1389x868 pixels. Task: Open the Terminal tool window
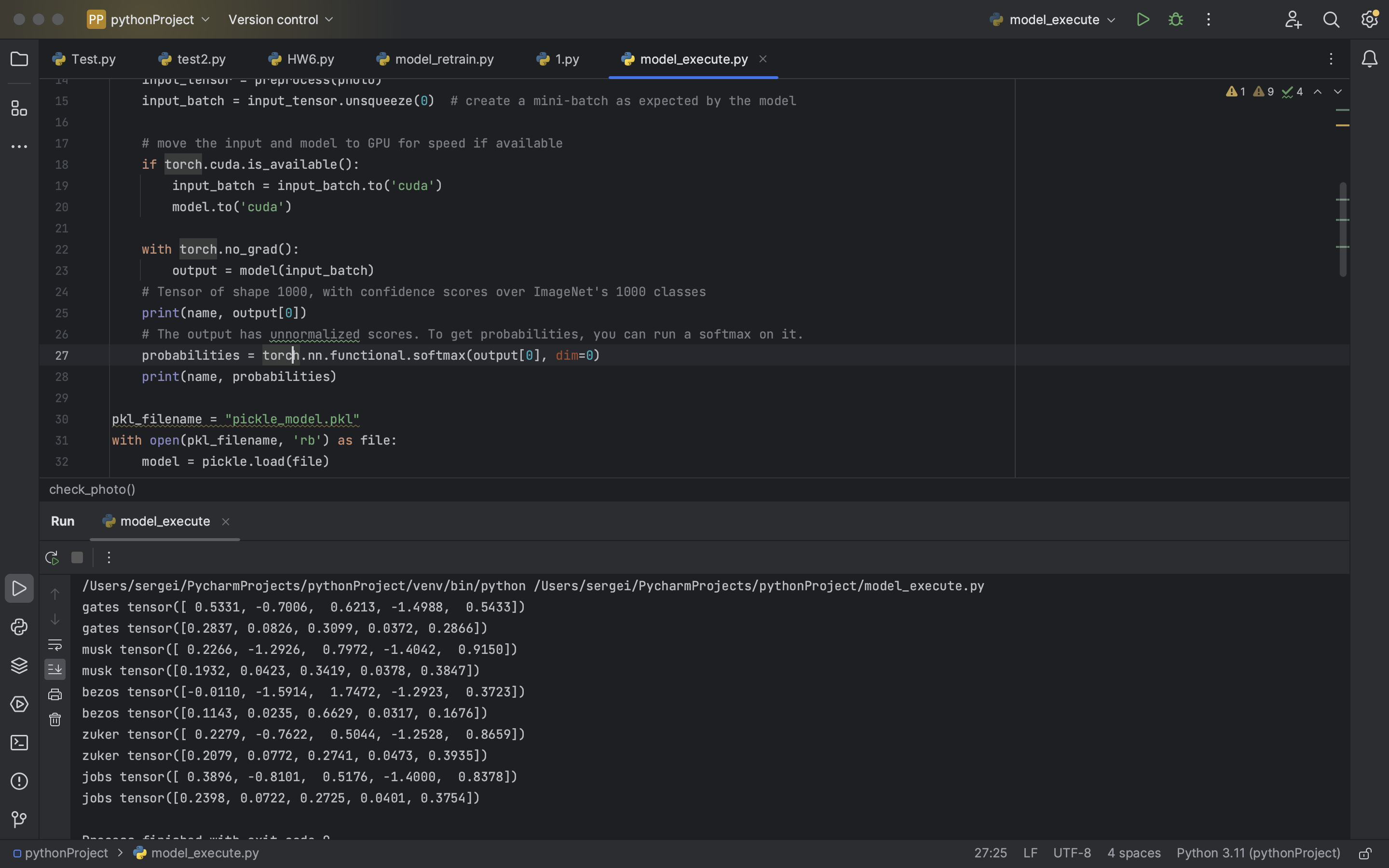click(x=19, y=743)
